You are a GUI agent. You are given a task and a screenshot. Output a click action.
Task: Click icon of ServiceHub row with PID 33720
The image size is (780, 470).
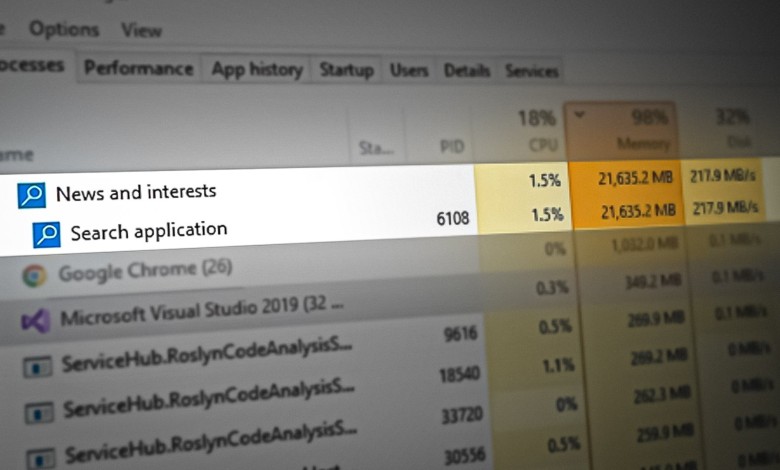41,458
